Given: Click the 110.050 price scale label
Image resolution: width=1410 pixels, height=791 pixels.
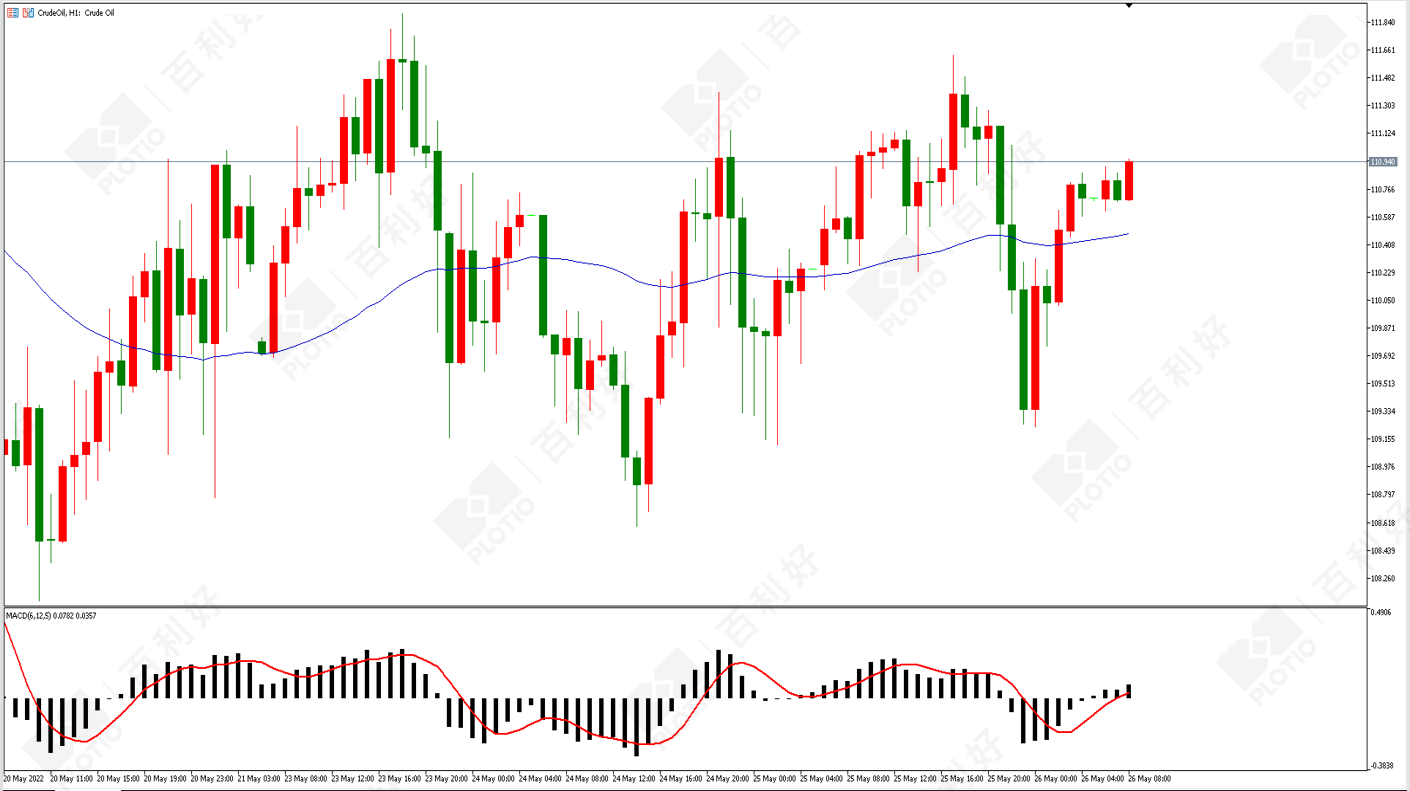Looking at the screenshot, I should (1383, 301).
